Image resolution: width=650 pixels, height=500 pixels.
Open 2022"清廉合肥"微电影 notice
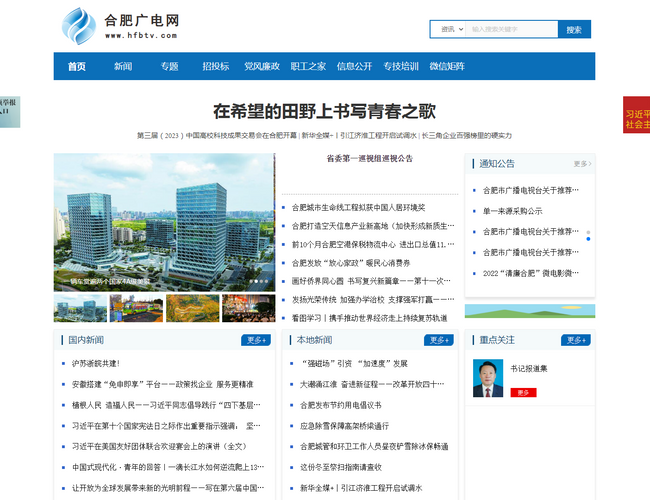click(531, 273)
